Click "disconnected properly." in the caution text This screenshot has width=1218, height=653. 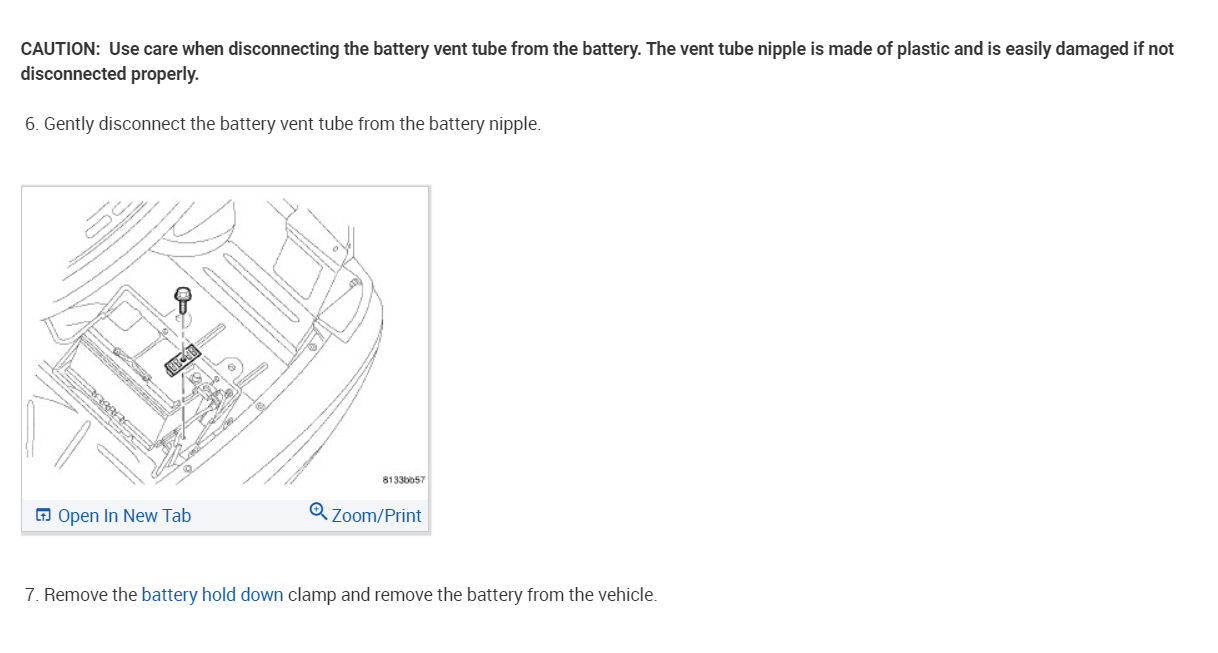(x=110, y=74)
